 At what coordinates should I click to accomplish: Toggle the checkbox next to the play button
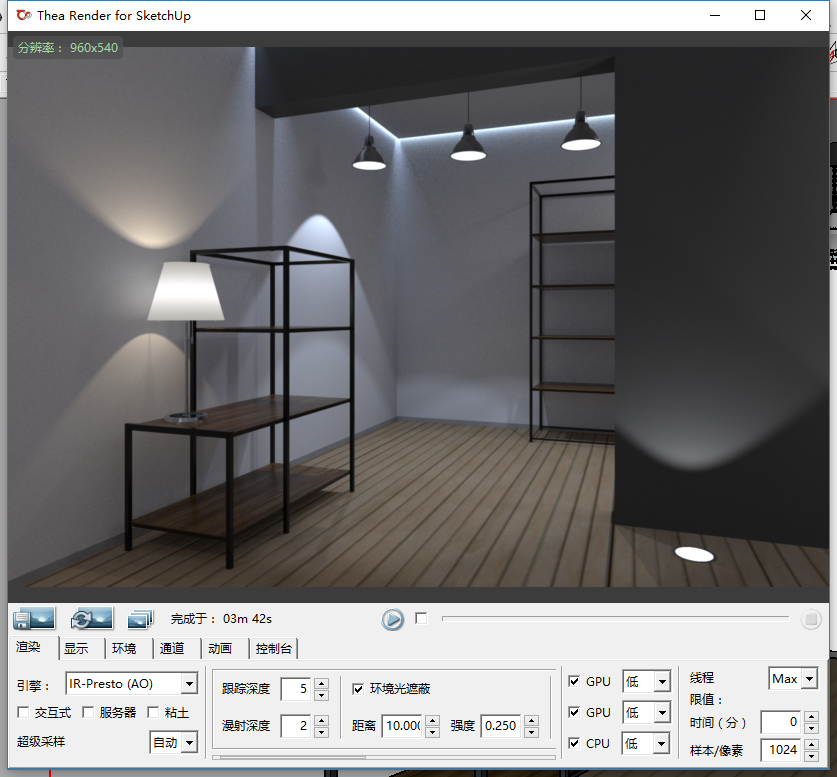(x=421, y=619)
